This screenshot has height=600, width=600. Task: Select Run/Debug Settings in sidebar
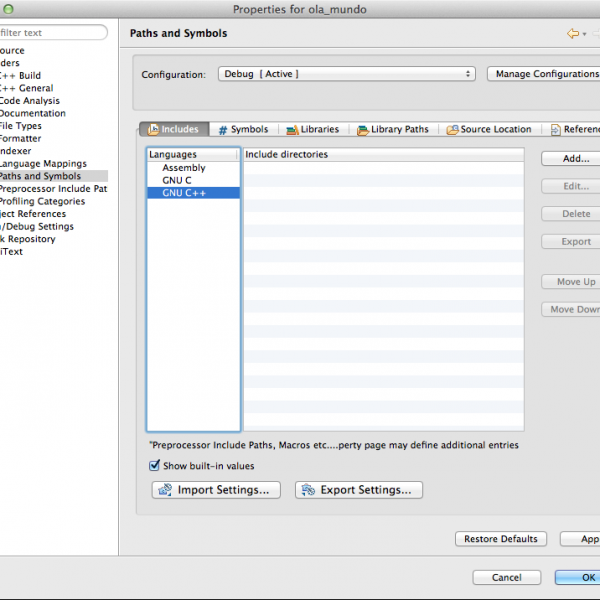37,226
